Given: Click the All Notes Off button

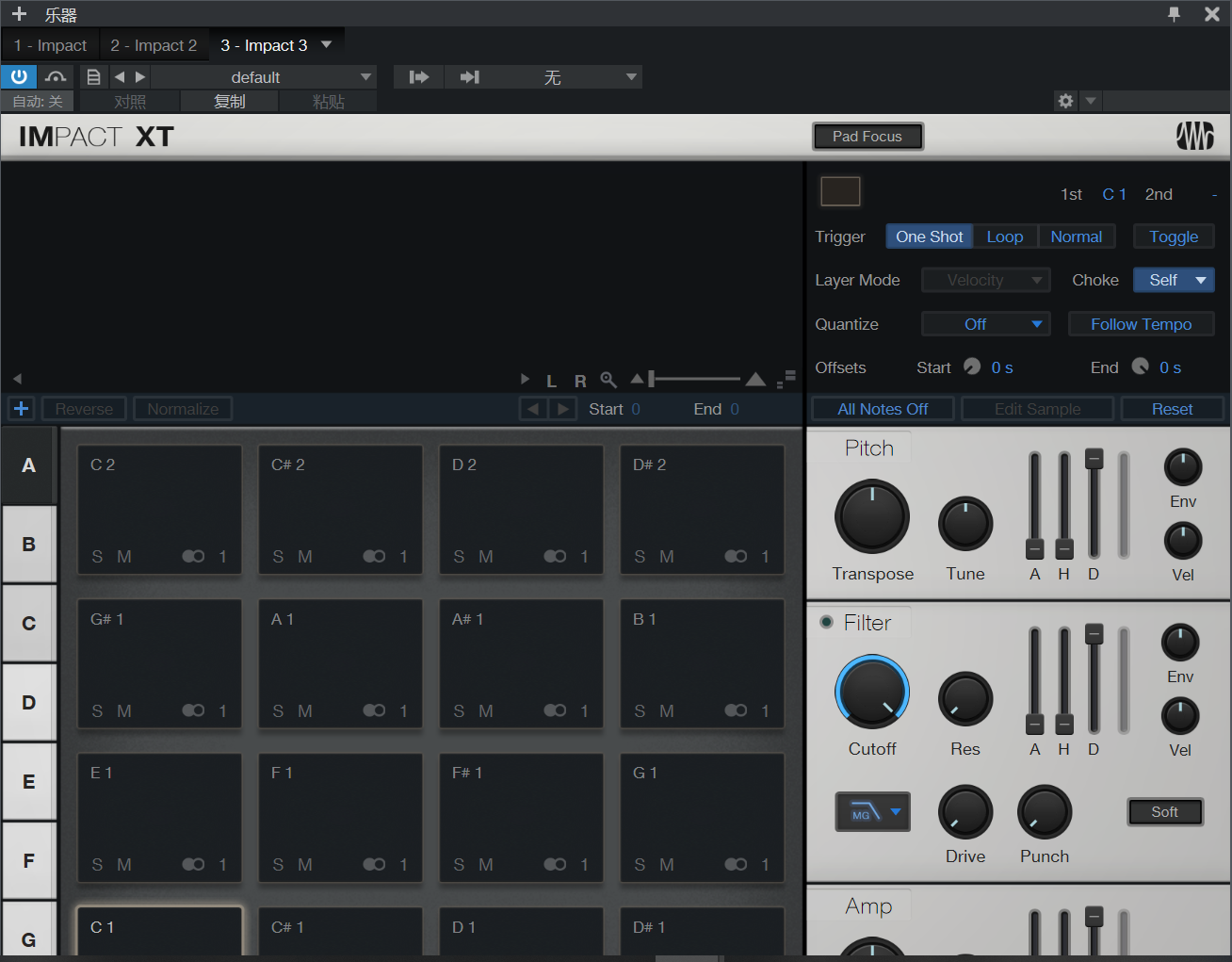Looking at the screenshot, I should coord(883,409).
